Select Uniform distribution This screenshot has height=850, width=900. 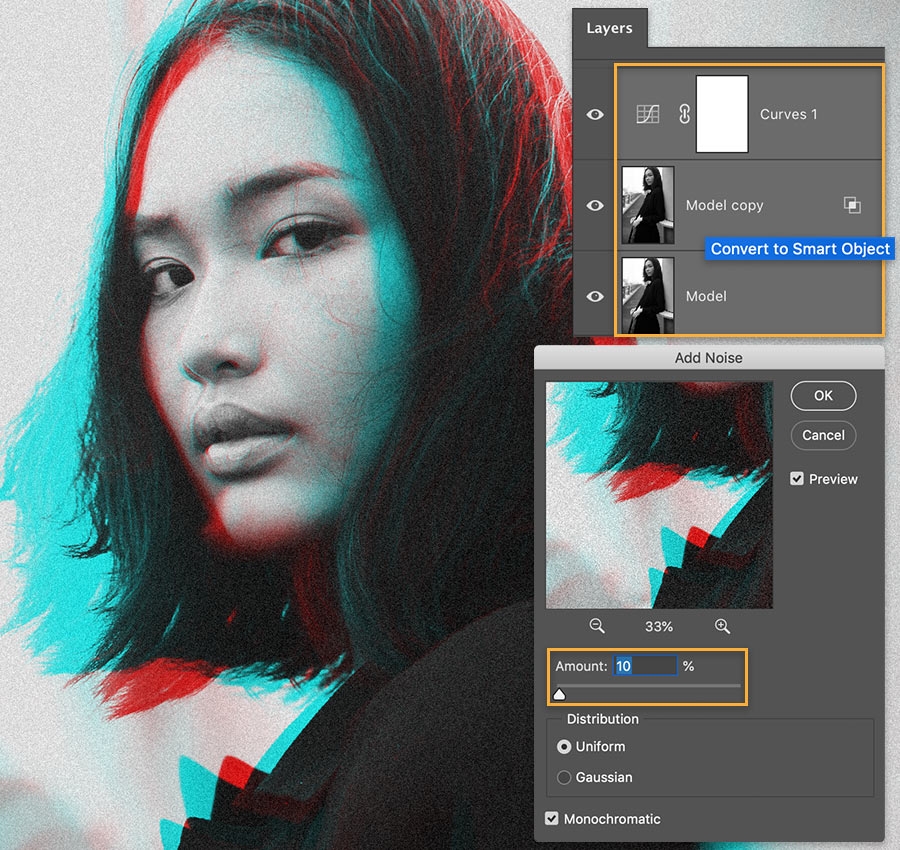click(564, 746)
